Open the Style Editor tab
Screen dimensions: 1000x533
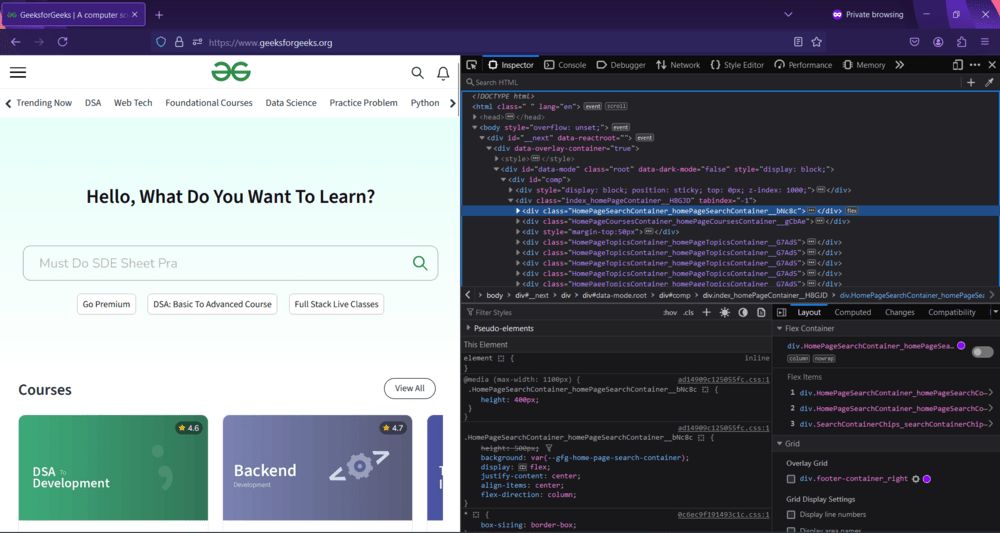(737, 65)
